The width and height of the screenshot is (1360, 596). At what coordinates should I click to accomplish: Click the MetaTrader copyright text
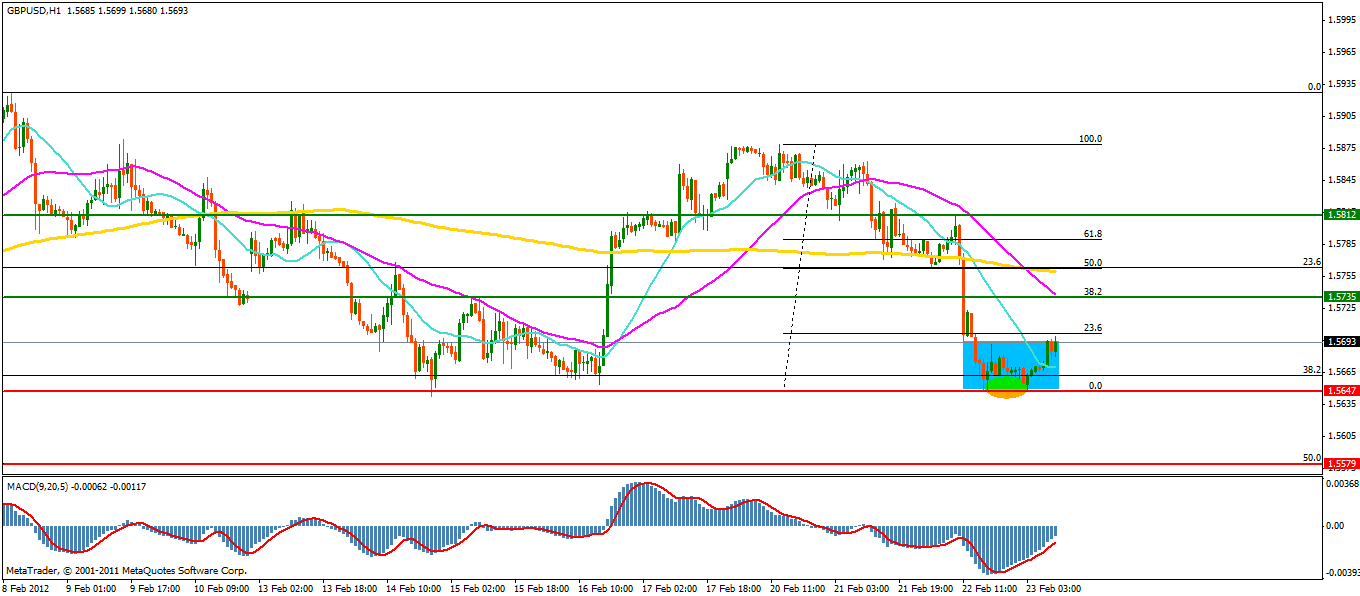tap(126, 571)
